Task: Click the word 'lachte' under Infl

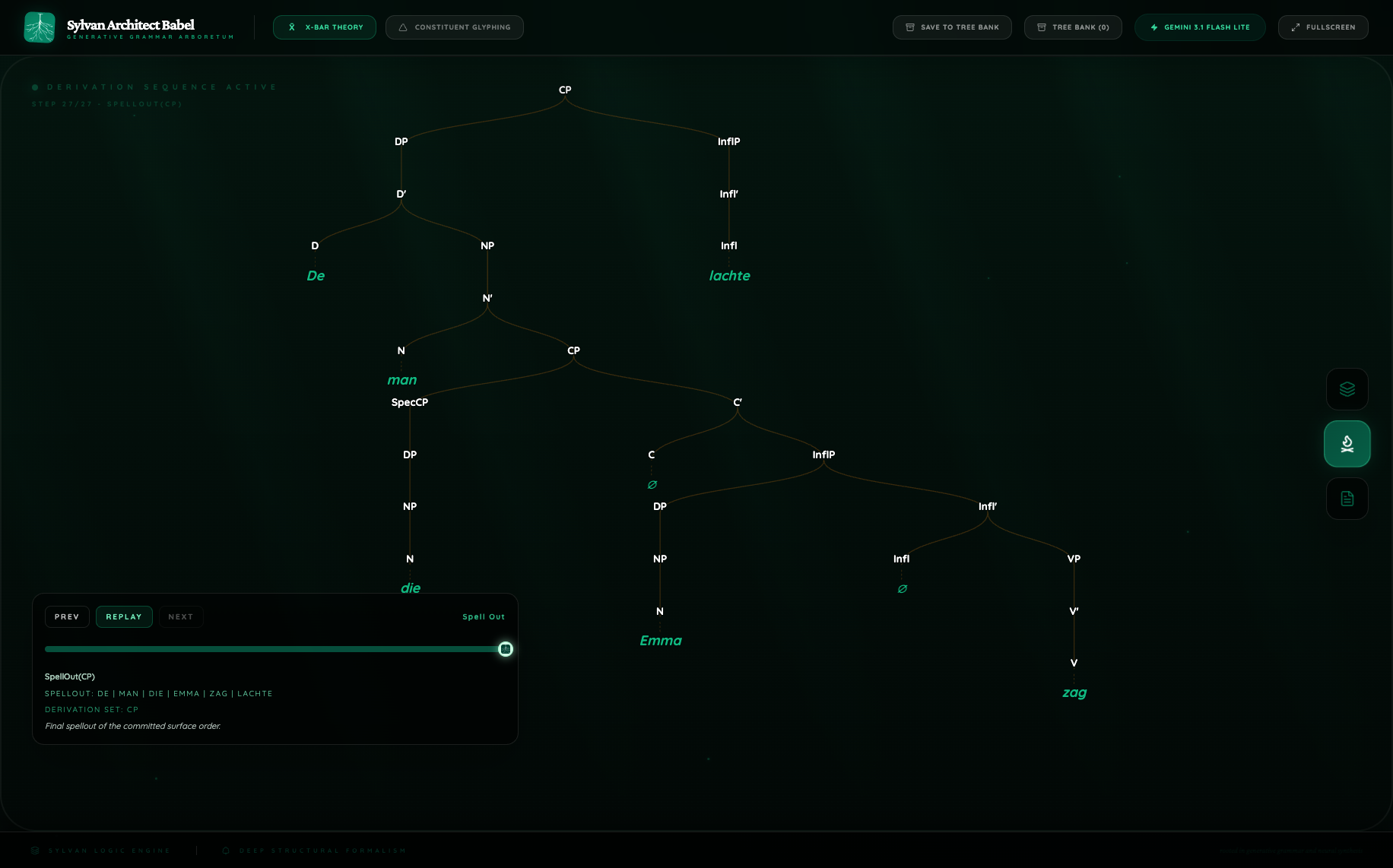Action: pos(729,276)
